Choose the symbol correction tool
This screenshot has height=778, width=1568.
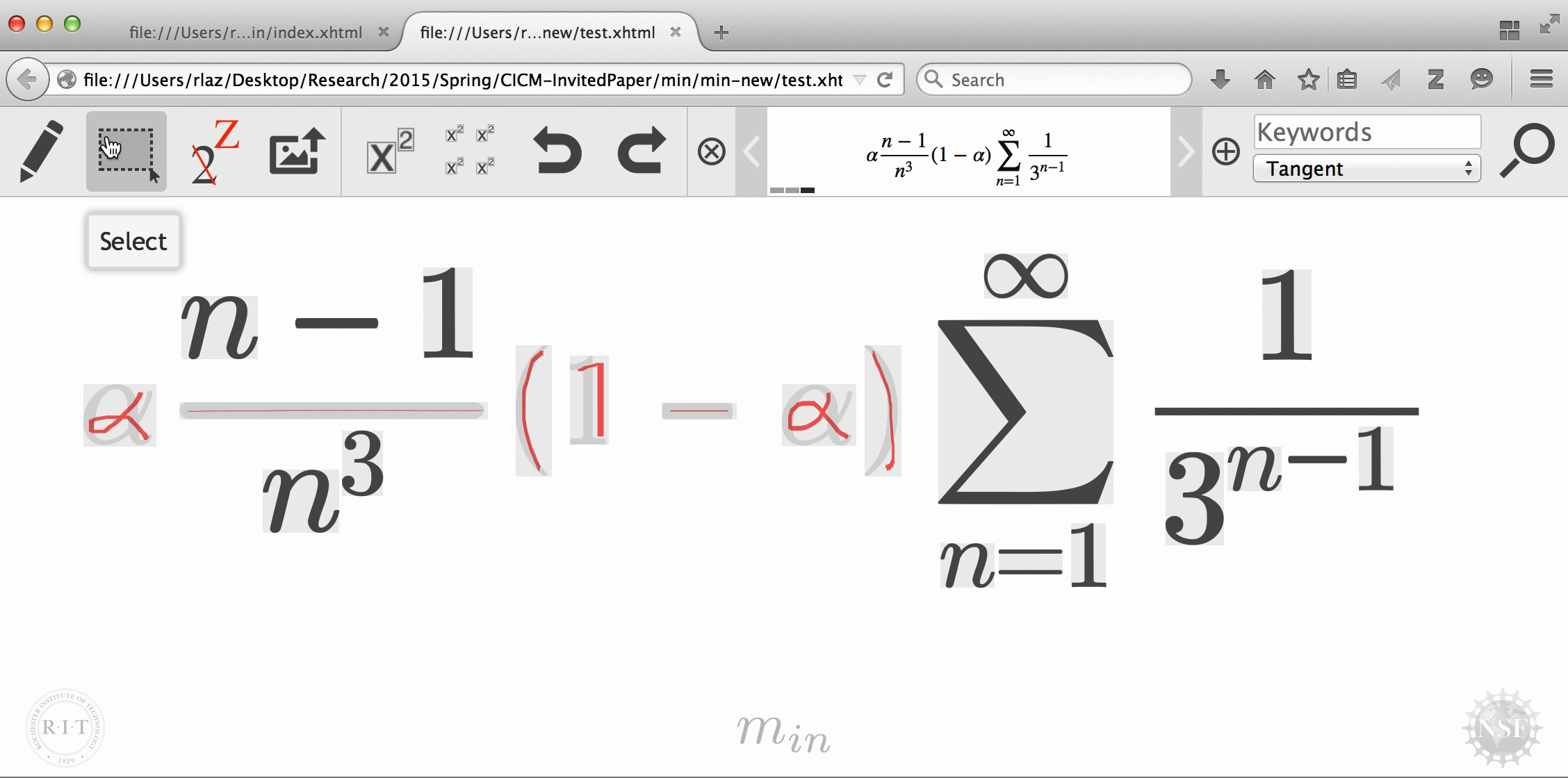click(214, 153)
